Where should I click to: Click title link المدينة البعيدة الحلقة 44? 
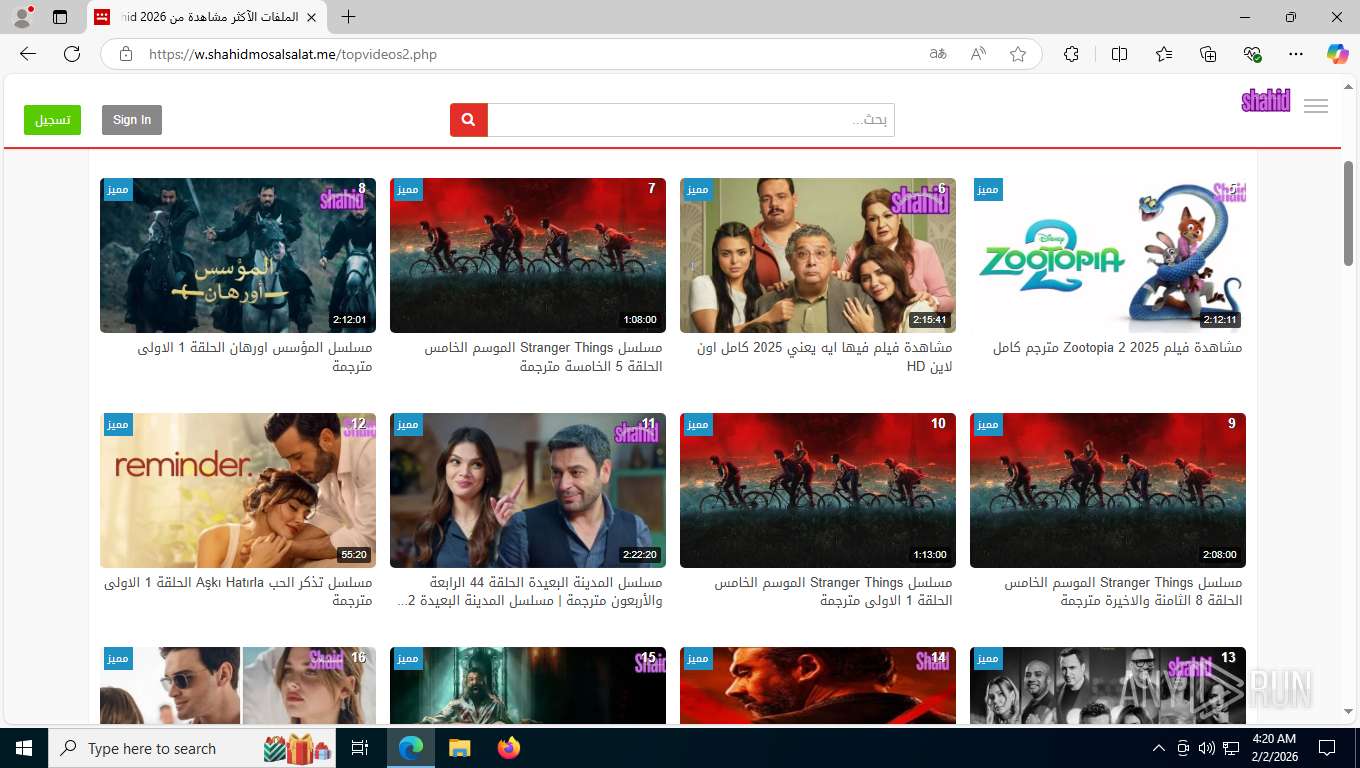coord(530,591)
